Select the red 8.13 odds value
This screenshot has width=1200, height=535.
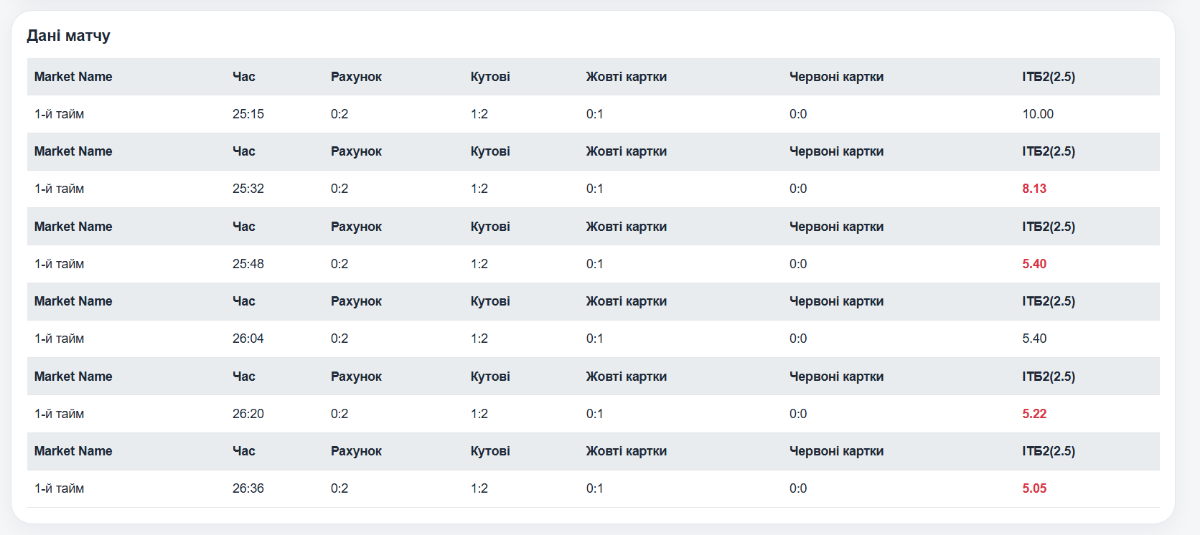point(1034,189)
